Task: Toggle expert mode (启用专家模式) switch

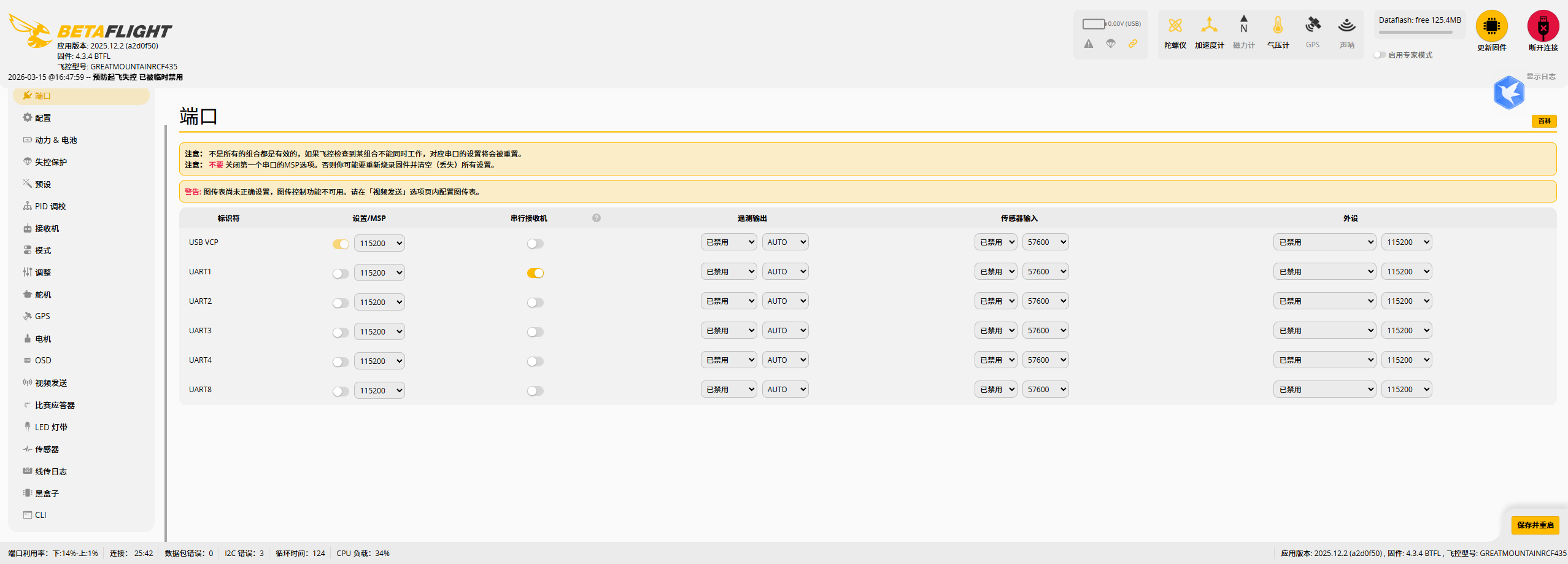Action: point(1379,55)
